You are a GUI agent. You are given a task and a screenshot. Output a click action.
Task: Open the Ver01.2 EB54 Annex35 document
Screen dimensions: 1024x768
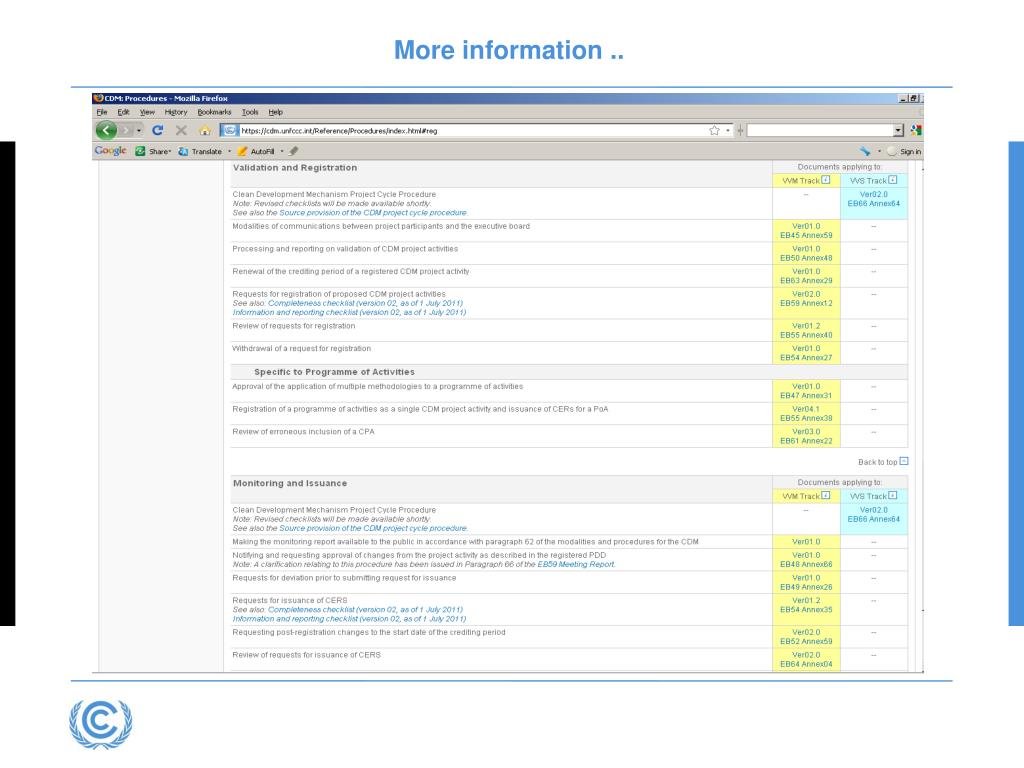(x=806, y=605)
